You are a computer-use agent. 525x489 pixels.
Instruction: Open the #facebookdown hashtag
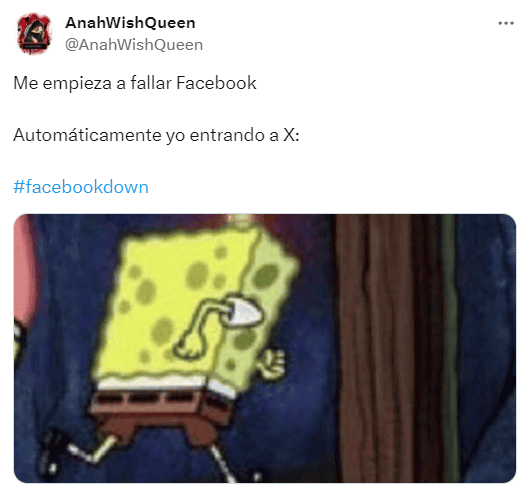pyautogui.click(x=81, y=187)
